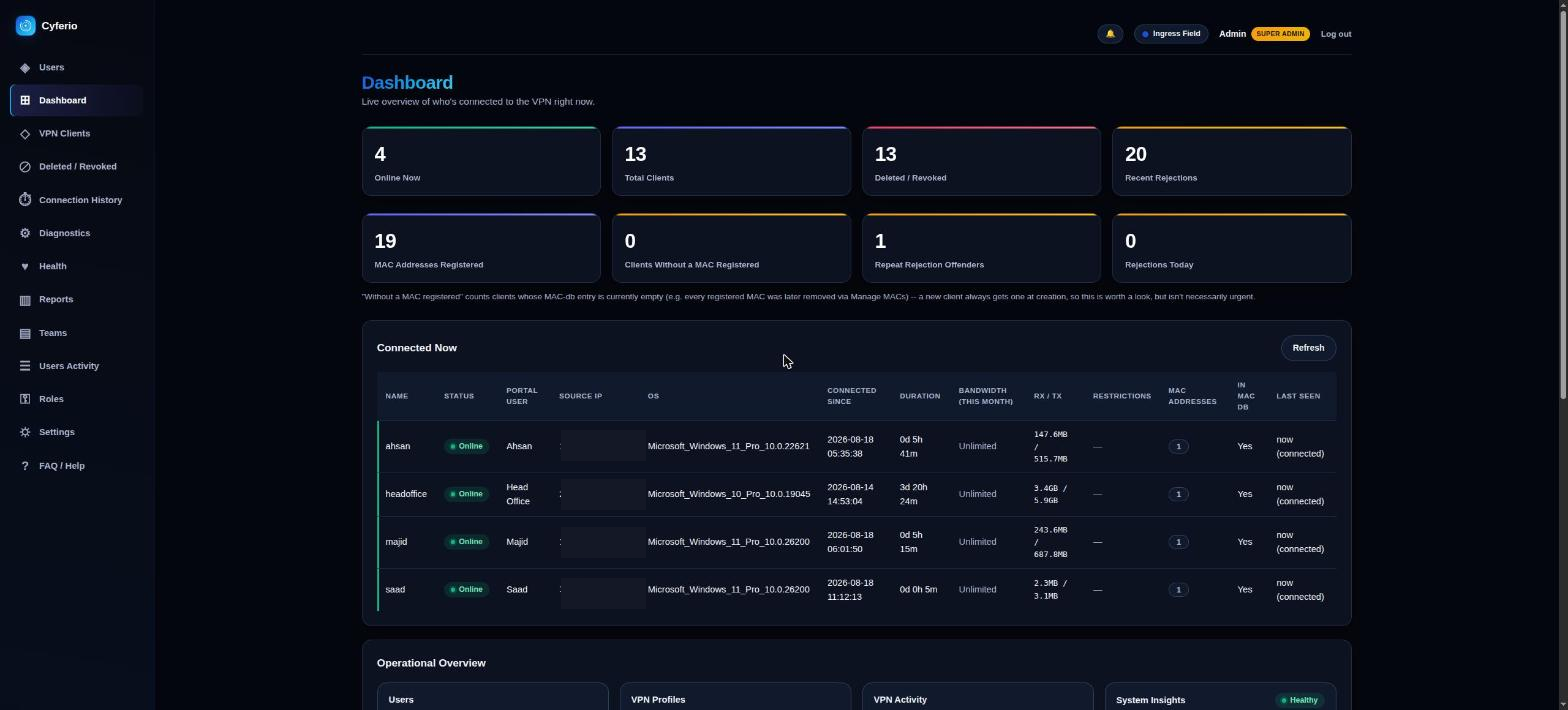Open the Reports section
Image resolution: width=1568 pixels, height=710 pixels.
pos(76,299)
